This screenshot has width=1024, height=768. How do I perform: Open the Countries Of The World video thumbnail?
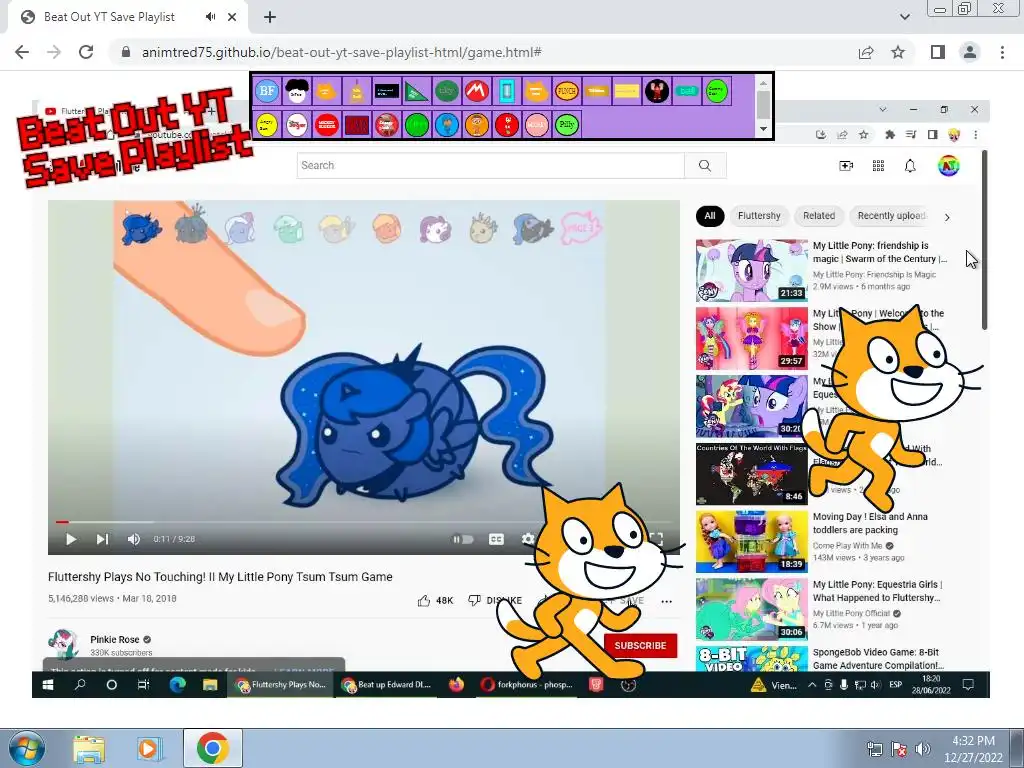point(752,474)
